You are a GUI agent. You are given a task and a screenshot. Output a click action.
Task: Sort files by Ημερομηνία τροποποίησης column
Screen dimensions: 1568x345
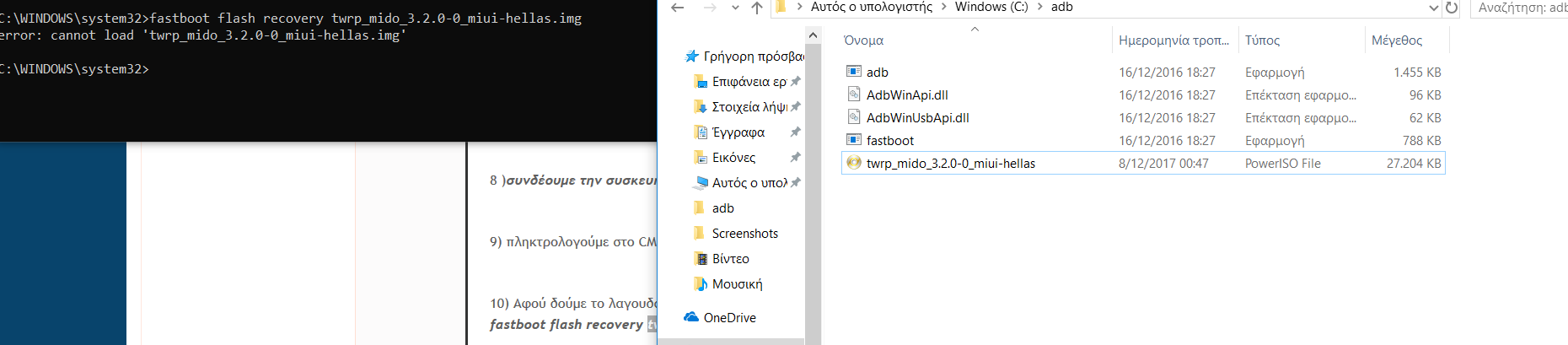coord(1173,40)
